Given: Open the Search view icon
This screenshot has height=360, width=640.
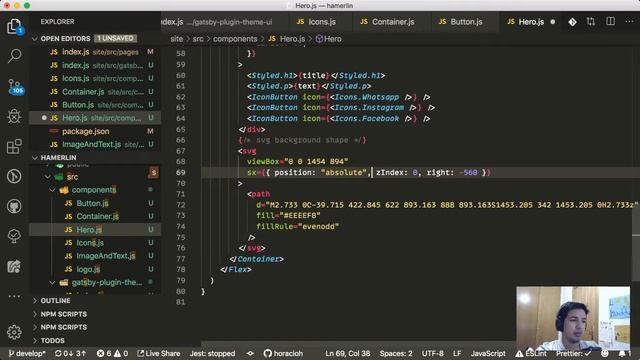Looking at the screenshot, I should pyautogui.click(x=14, y=56).
